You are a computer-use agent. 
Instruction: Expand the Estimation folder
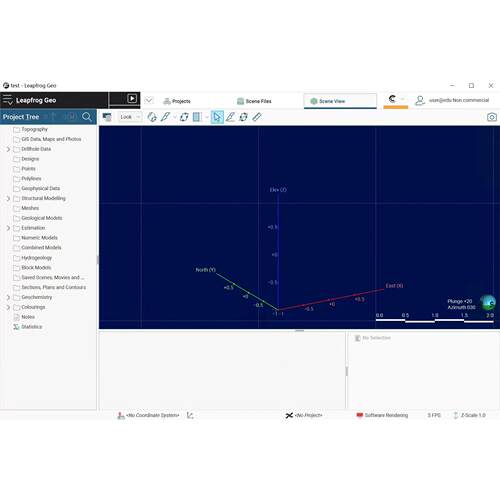point(8,228)
